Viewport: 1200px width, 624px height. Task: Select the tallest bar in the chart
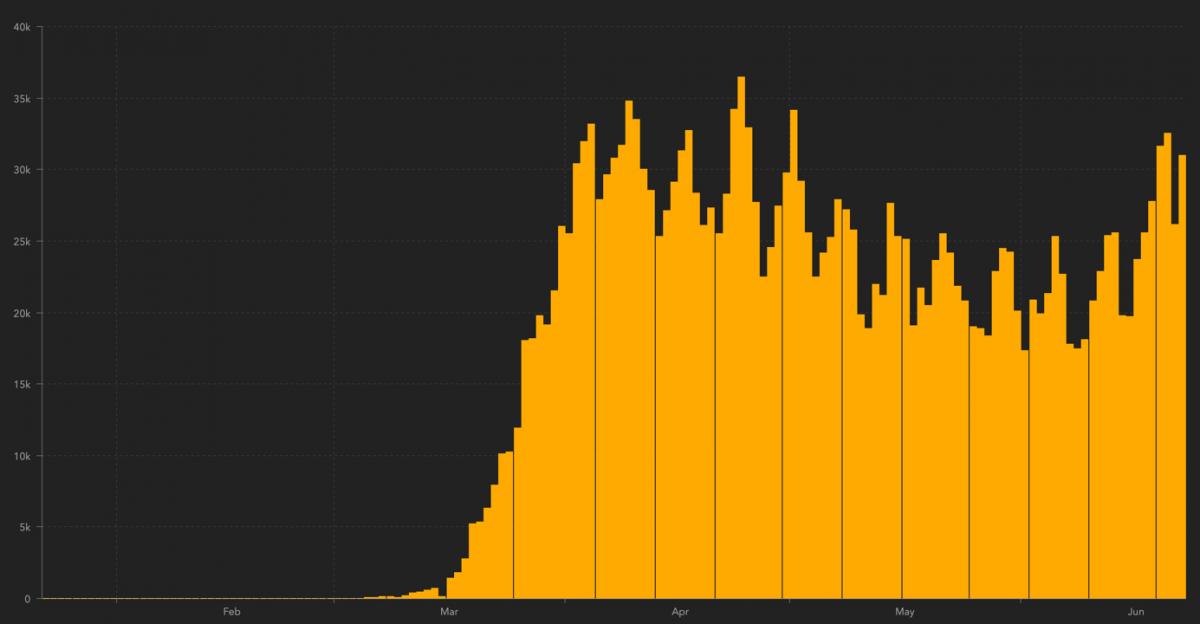click(x=741, y=338)
